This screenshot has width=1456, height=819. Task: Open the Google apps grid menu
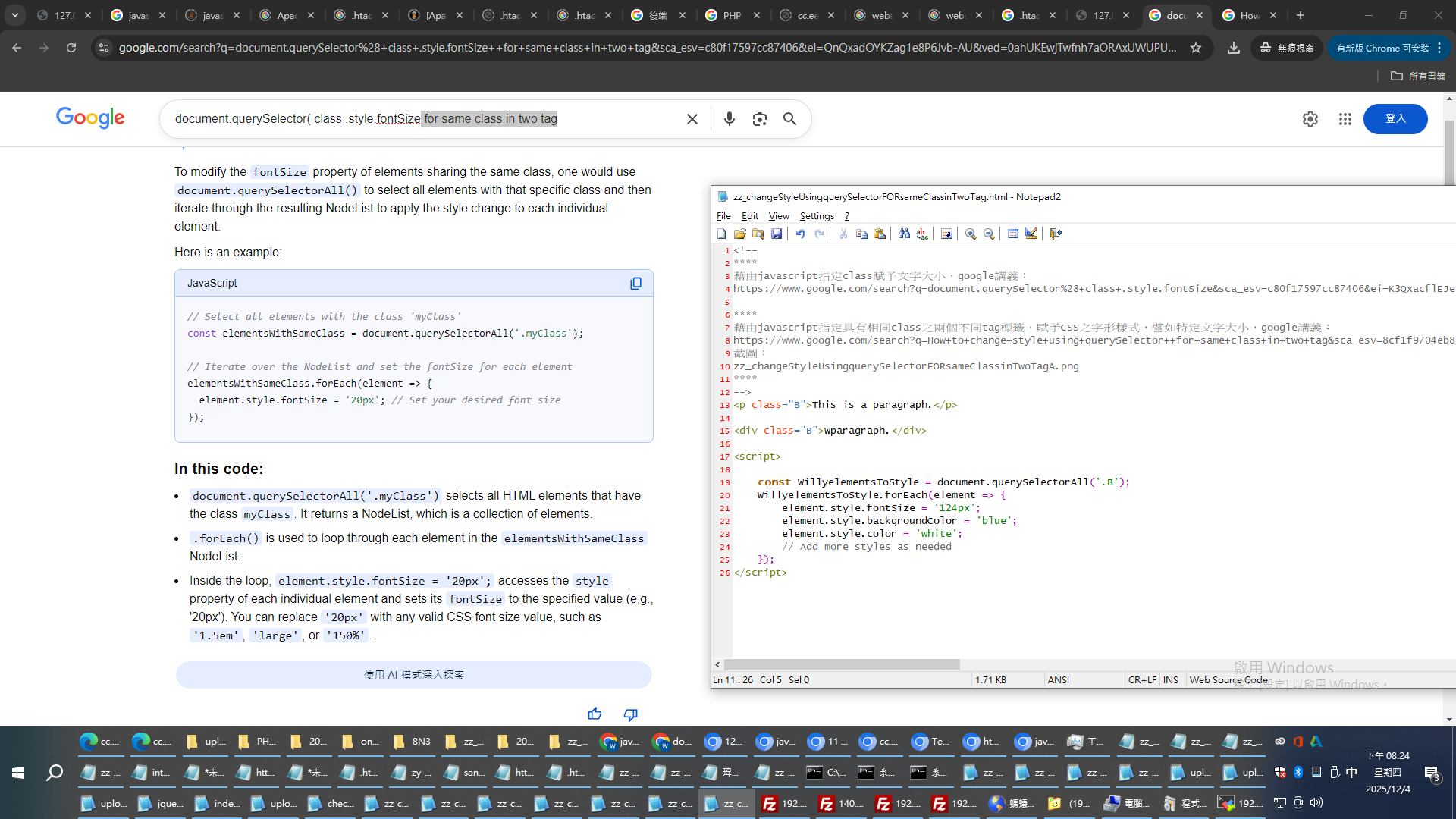click(x=1345, y=119)
